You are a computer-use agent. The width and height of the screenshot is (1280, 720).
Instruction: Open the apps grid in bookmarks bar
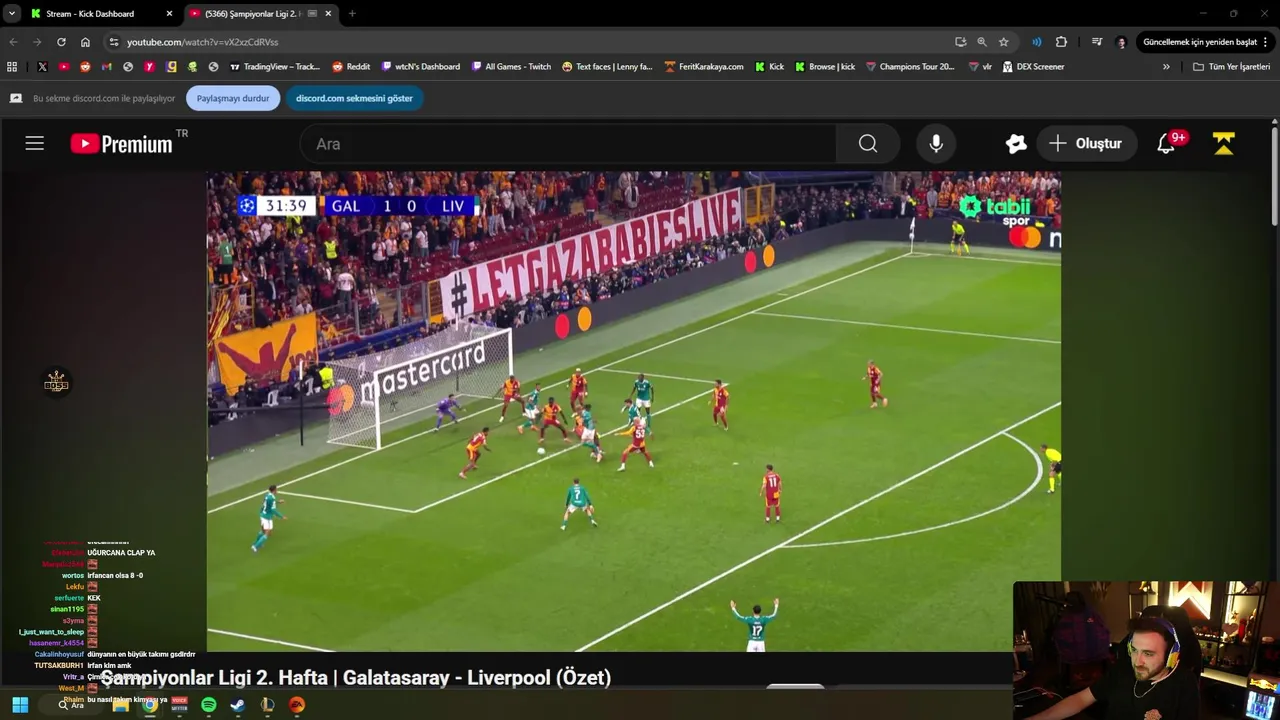(12, 67)
